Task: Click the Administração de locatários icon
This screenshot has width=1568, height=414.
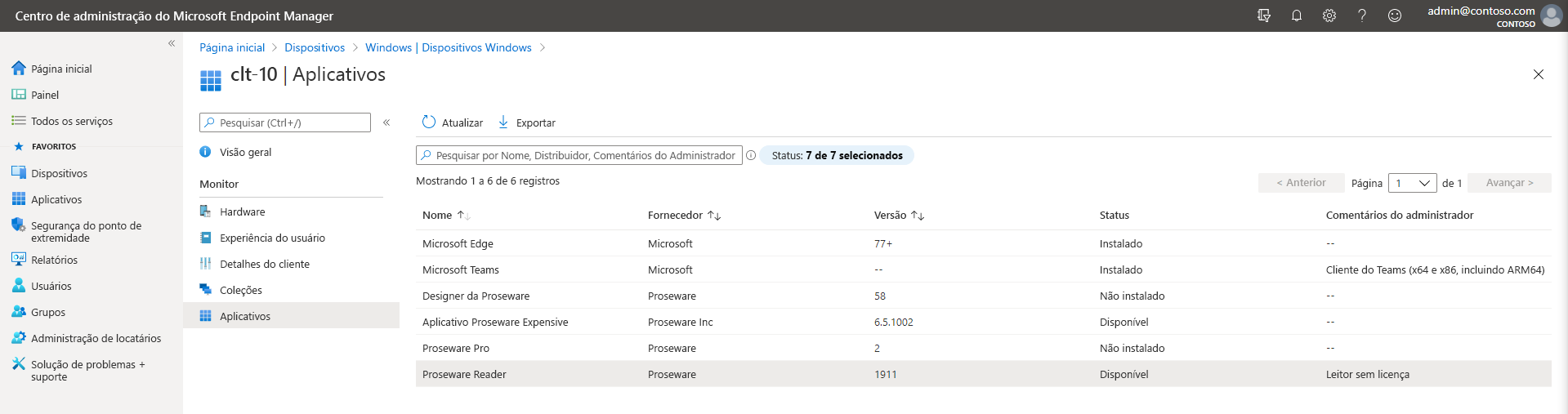Action: [19, 338]
